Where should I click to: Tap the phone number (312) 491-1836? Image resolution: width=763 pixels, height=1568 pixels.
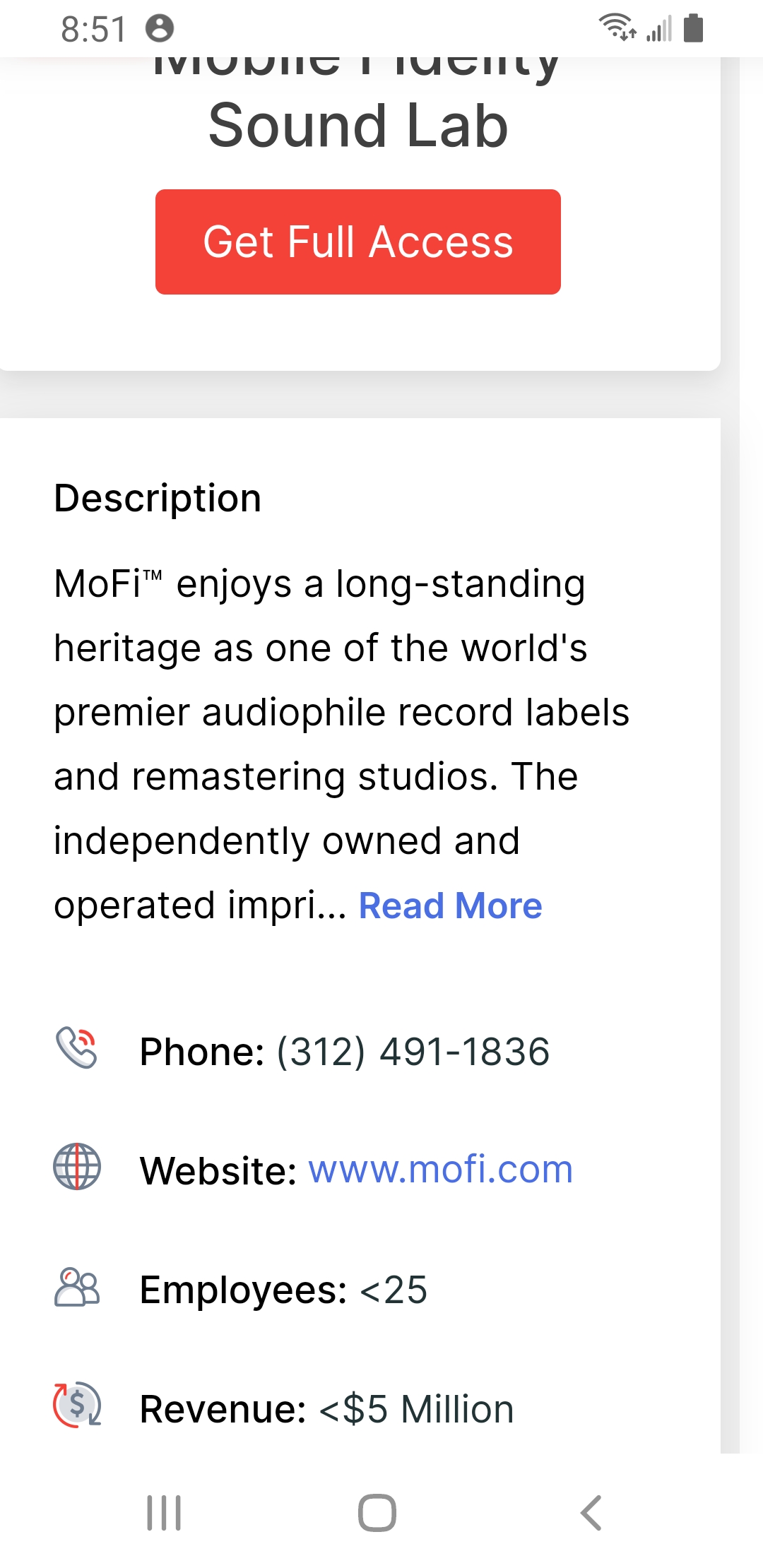[x=413, y=1051]
